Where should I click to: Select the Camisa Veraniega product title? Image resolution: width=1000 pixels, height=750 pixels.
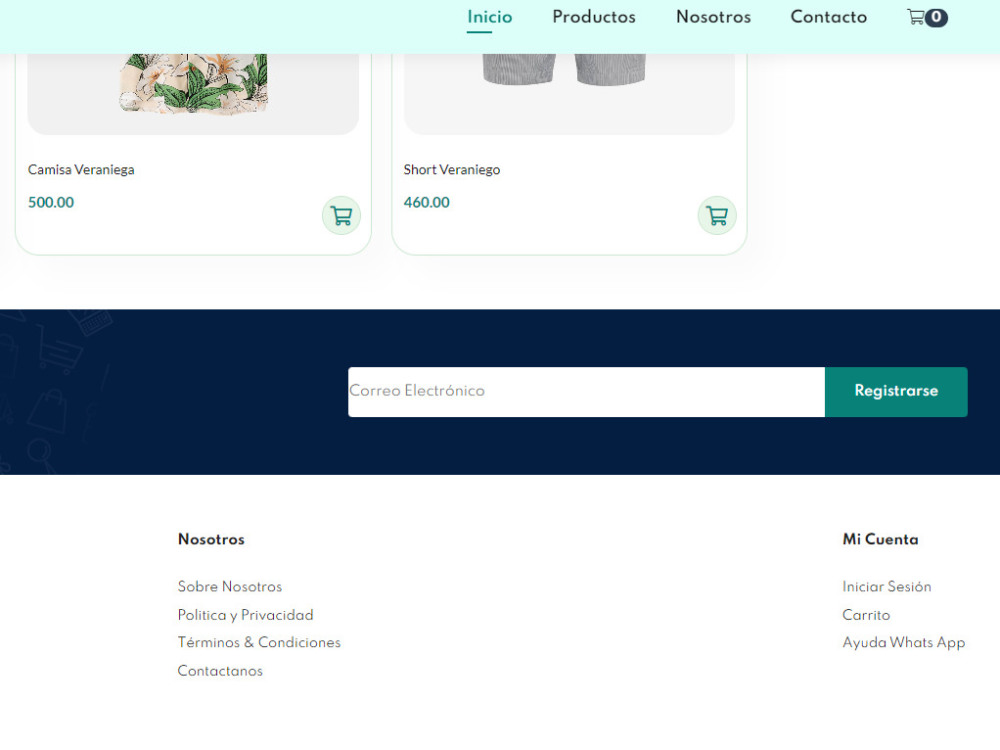[x=81, y=170]
